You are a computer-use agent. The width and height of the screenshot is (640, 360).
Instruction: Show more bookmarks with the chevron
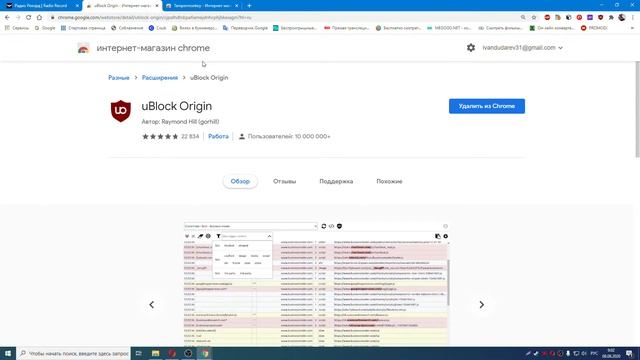pos(632,28)
